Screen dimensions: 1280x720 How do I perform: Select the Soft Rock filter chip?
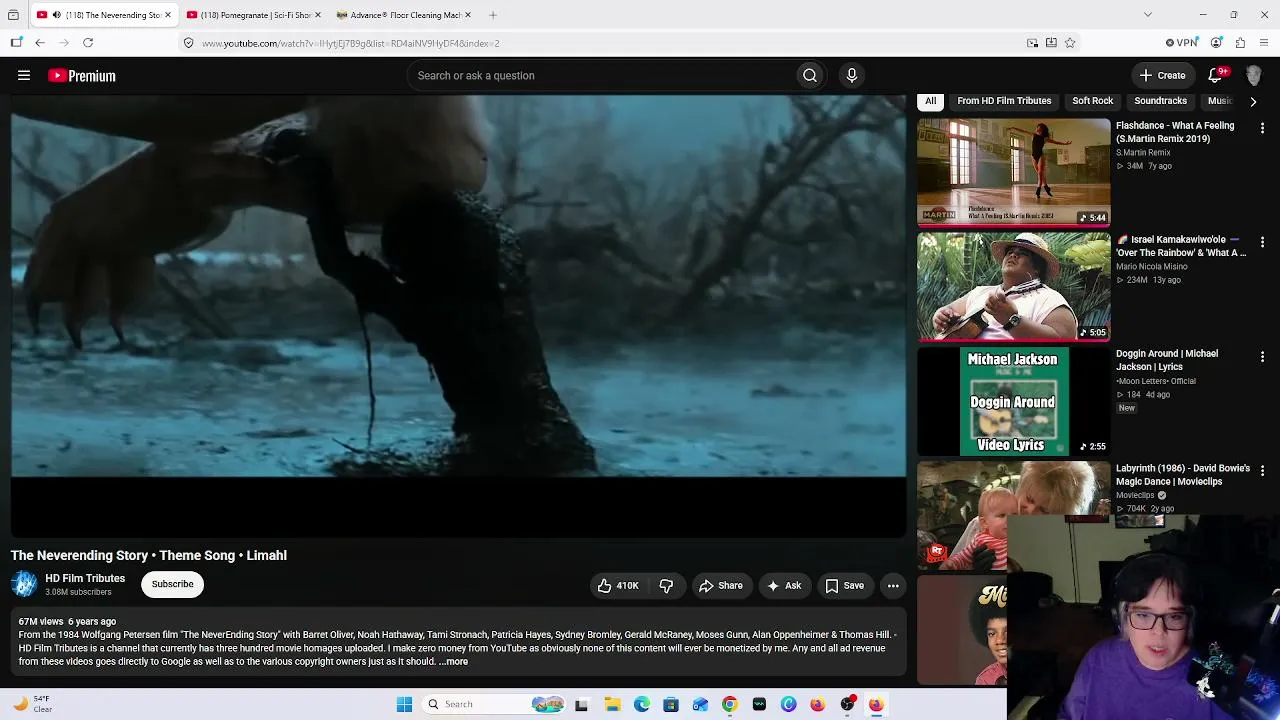click(x=1093, y=101)
